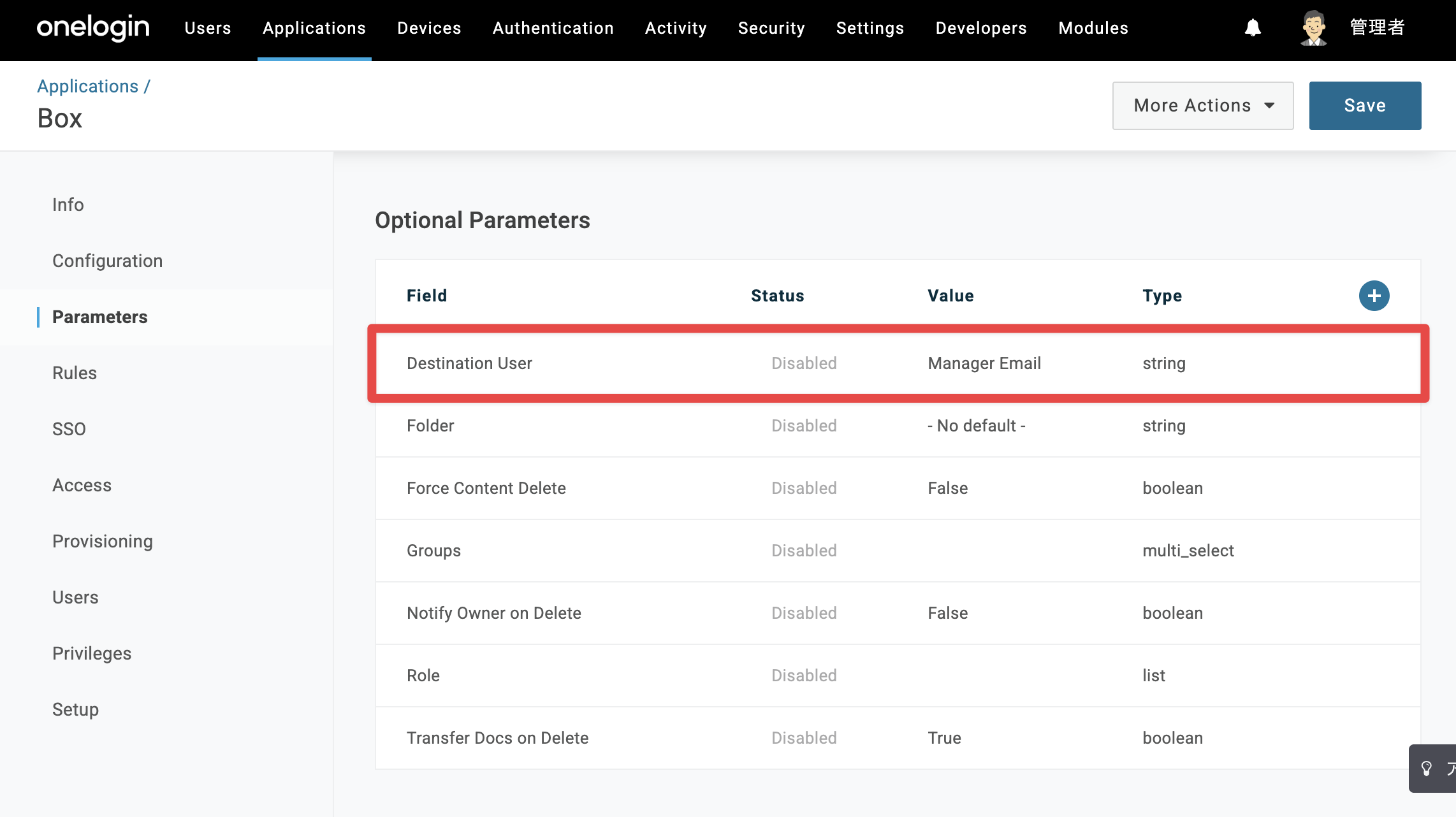
Task: Click the Status column header
Action: 778,296
